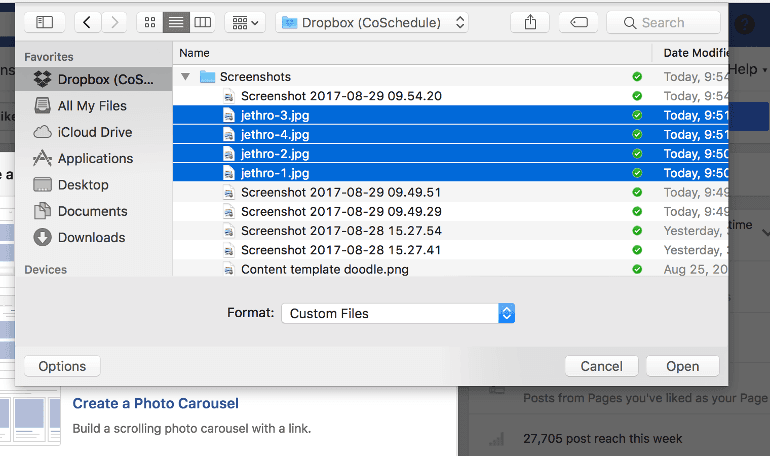The height and width of the screenshot is (456, 770).
Task: Switch to list view
Action: click(176, 22)
